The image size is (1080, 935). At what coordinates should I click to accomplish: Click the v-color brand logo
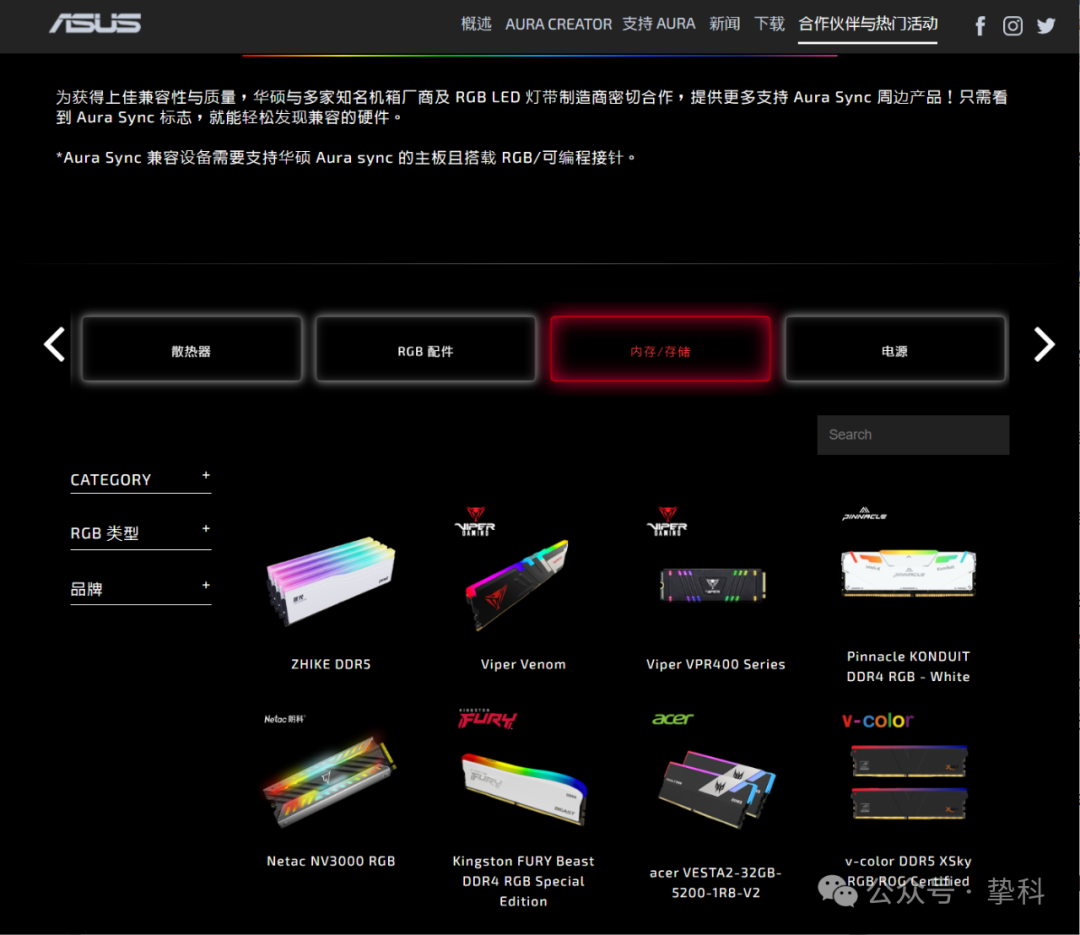877,720
